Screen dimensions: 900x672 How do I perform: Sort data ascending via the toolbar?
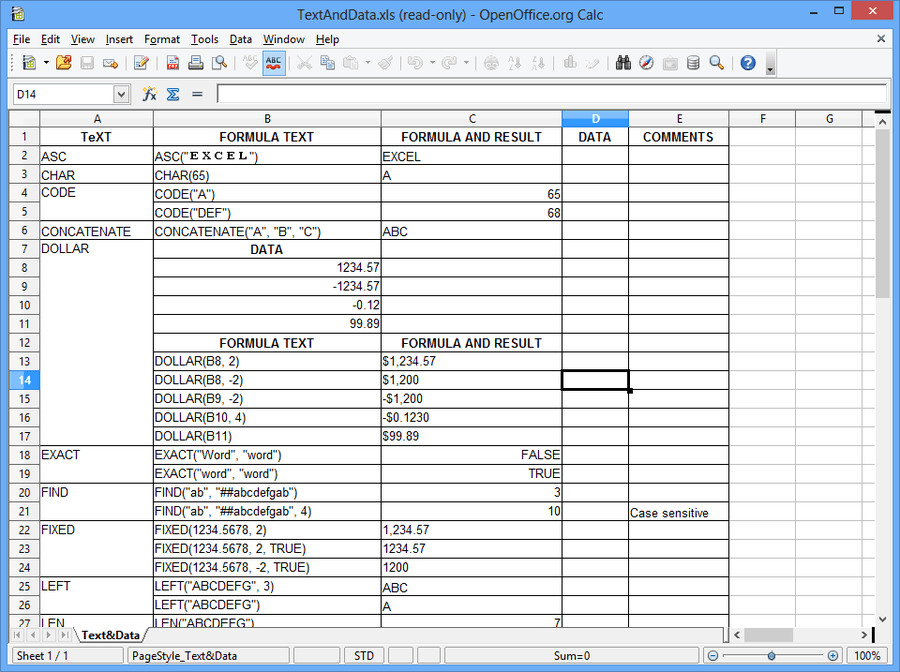click(515, 62)
